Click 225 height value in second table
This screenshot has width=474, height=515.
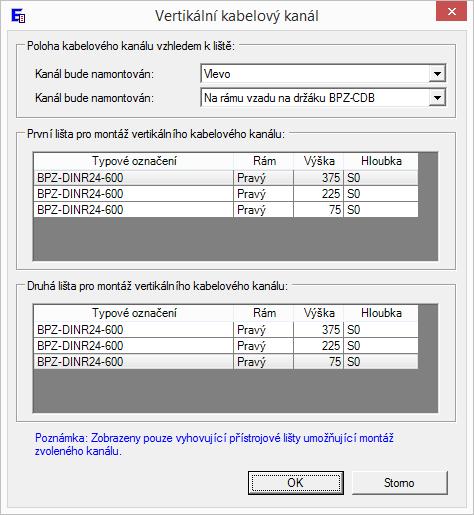tap(318, 346)
